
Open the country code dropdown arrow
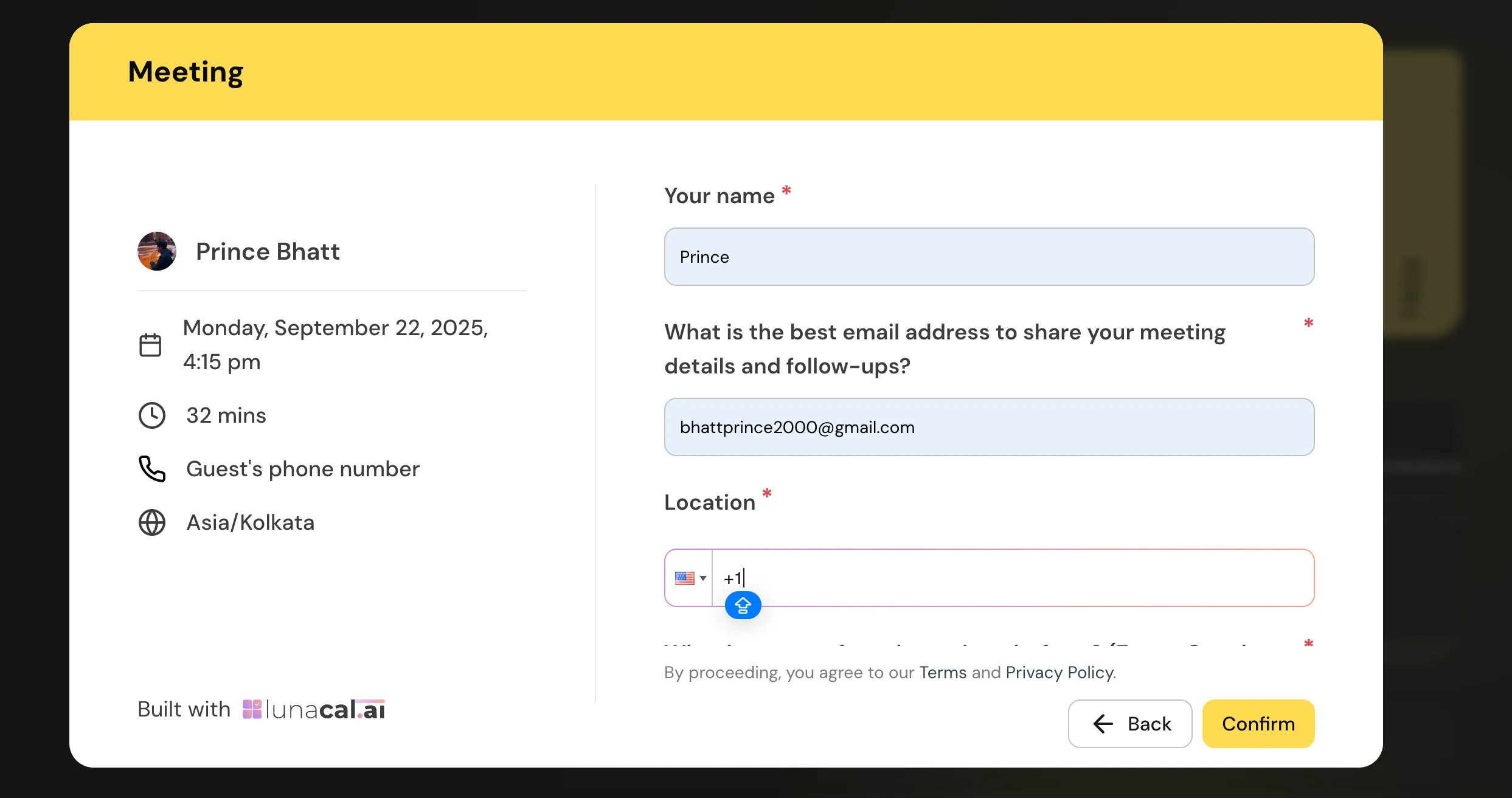703,578
